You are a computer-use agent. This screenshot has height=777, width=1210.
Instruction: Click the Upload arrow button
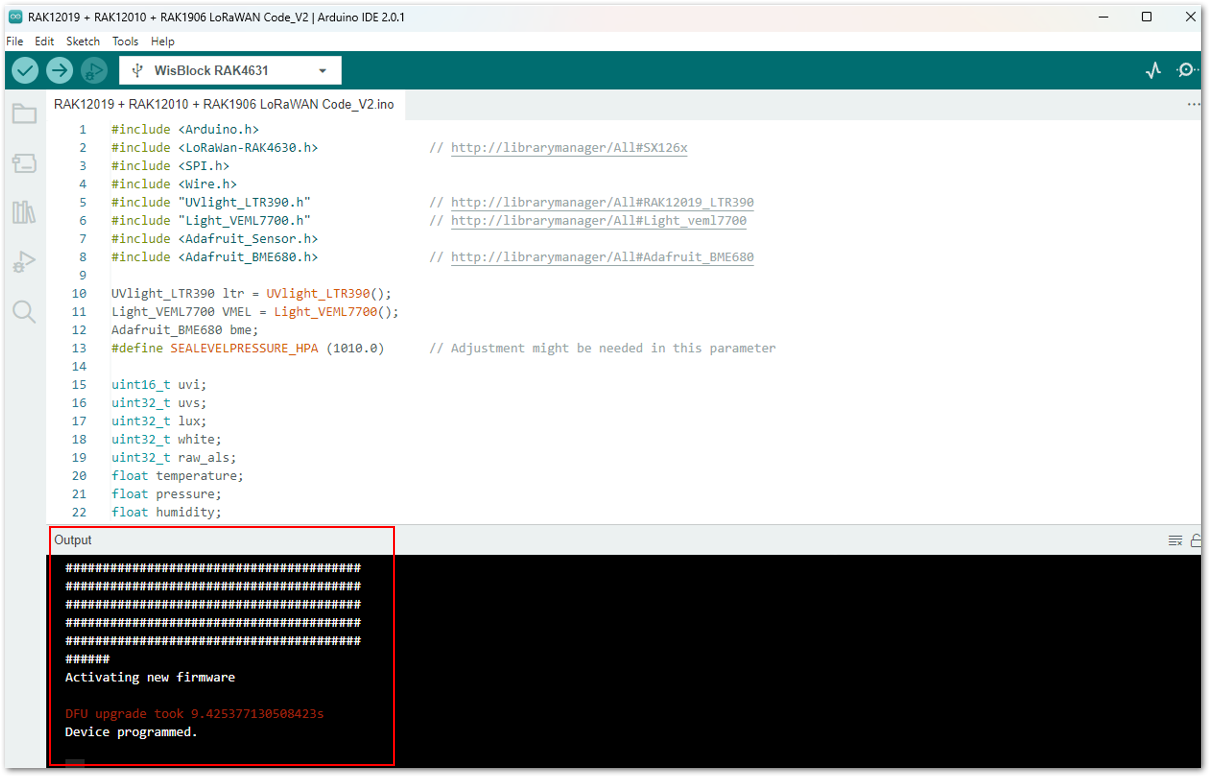pos(60,70)
